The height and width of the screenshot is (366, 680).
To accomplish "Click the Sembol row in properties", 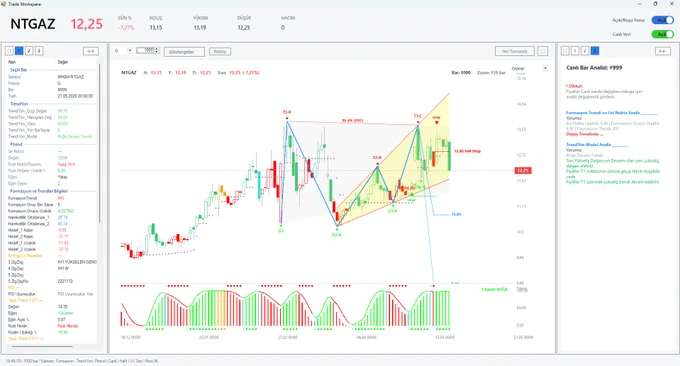I will [51, 77].
